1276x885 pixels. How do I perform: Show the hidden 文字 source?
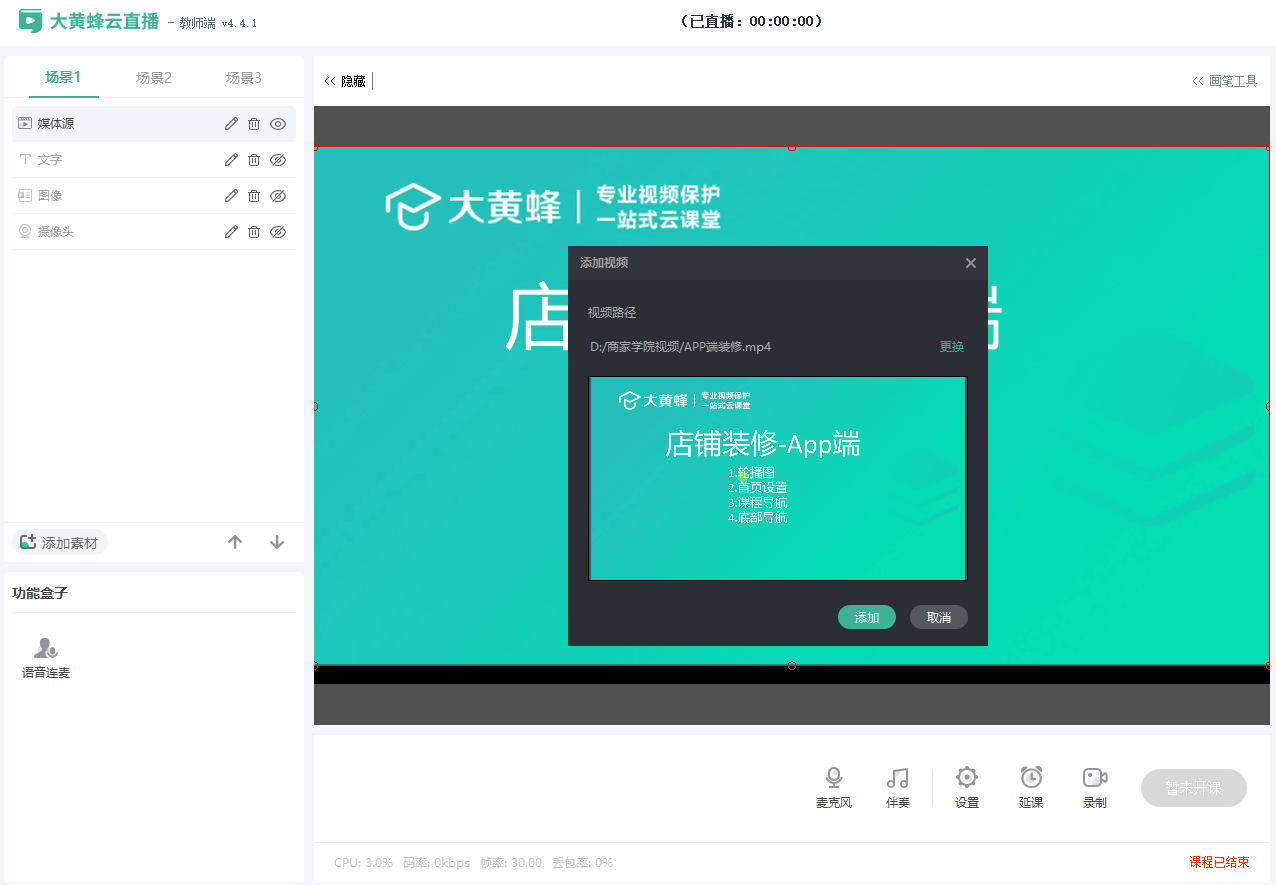point(278,160)
